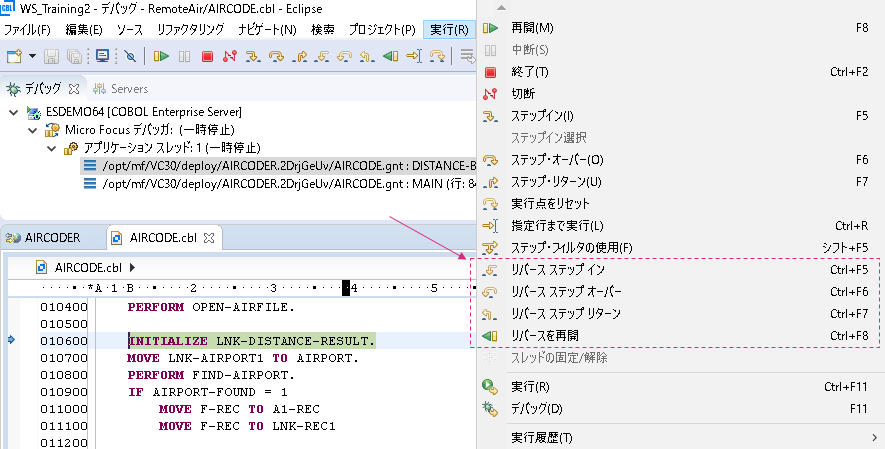The height and width of the screenshot is (449, 885).
Task: Choose リバース ステップ リターン menu entry
Action: tap(681, 314)
